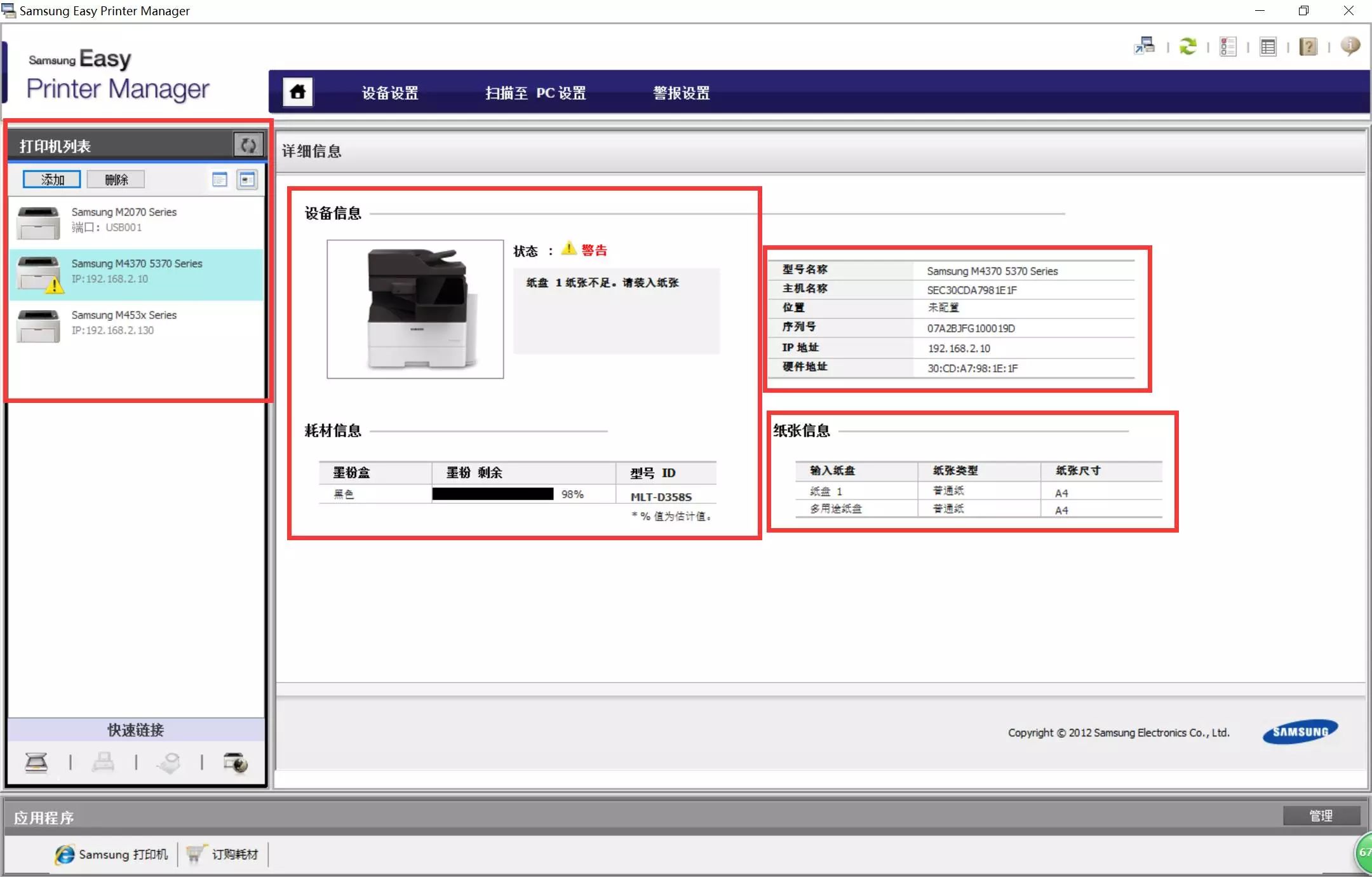1372x877 pixels.
Task: Select Samsung M453x Series printer
Action: tap(136, 325)
